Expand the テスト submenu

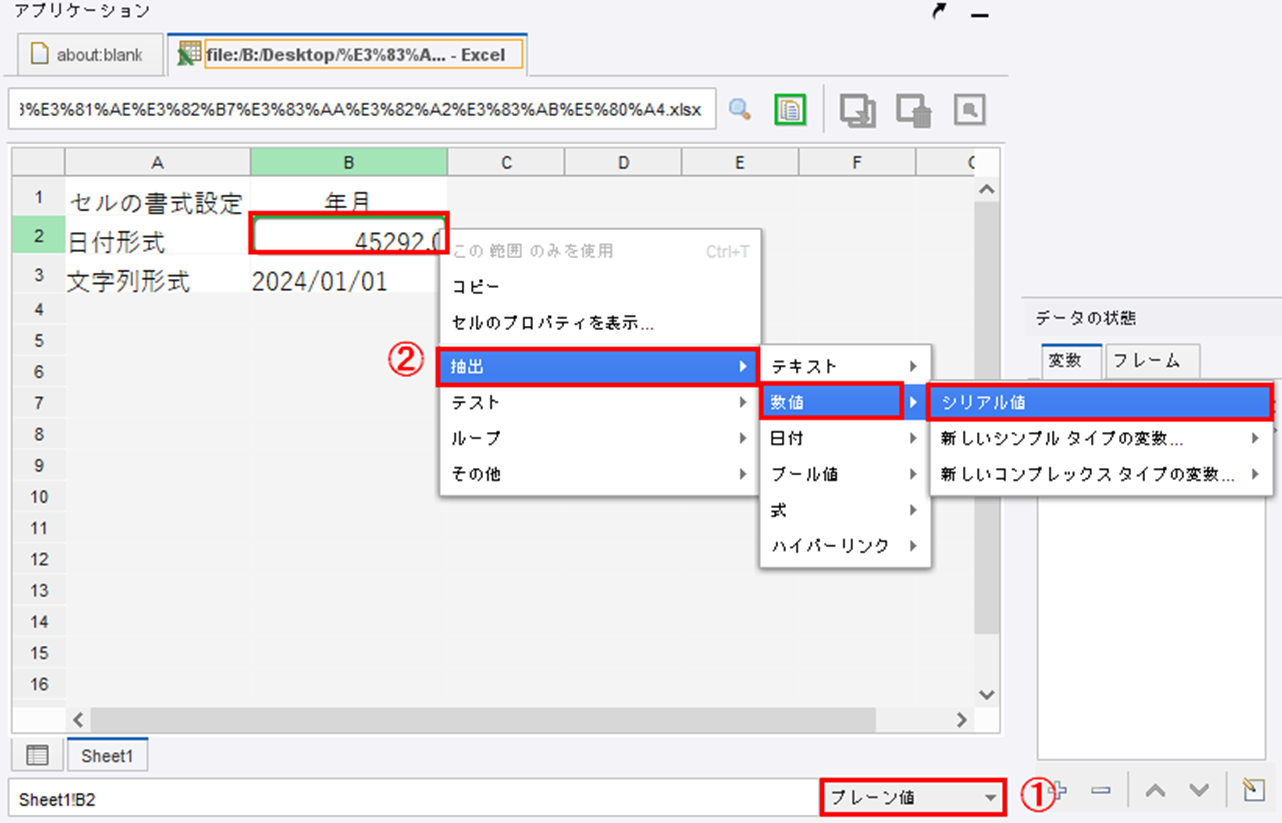(598, 403)
